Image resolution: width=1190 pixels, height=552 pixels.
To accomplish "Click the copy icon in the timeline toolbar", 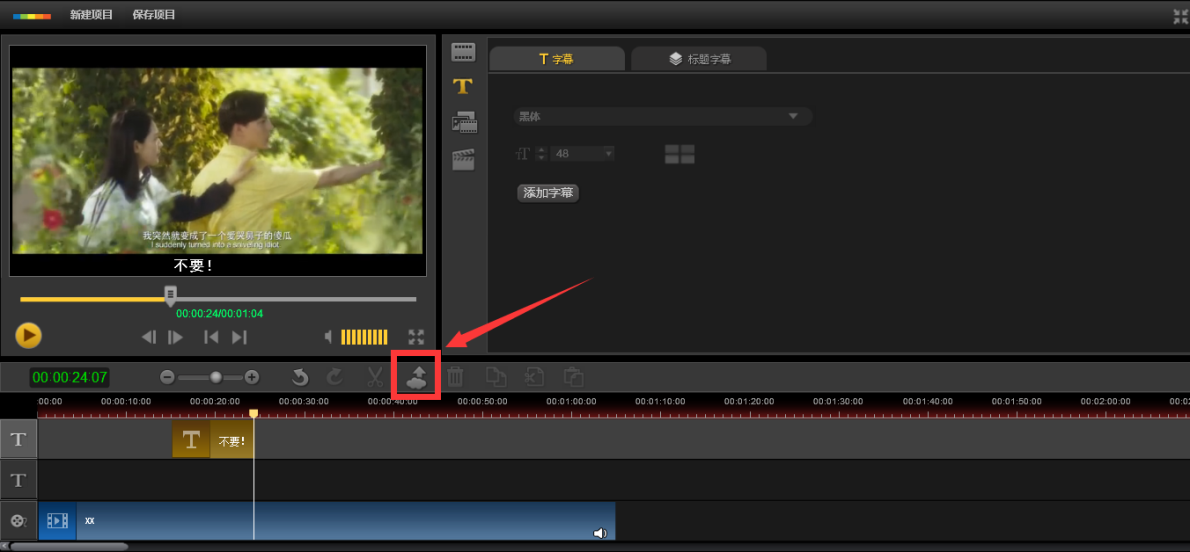I will point(496,377).
